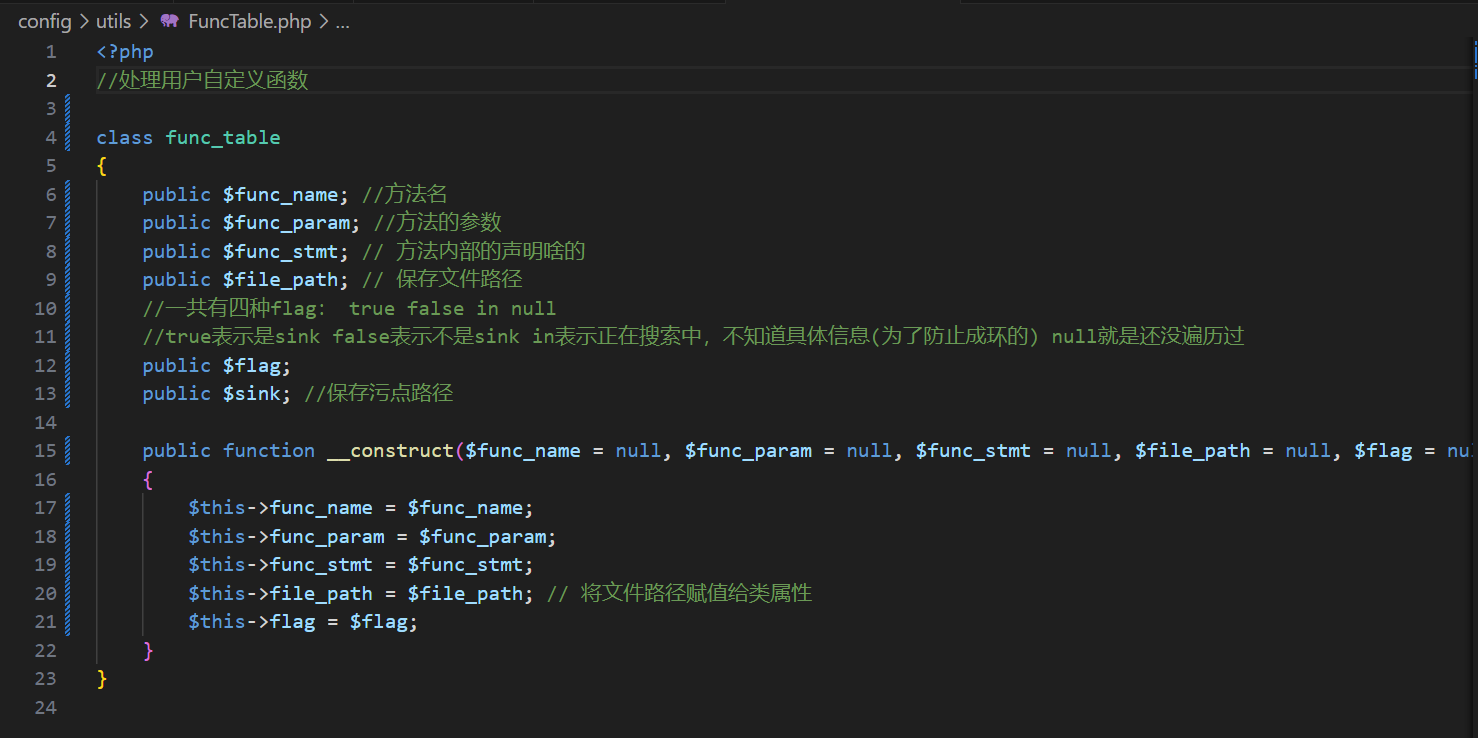Click the blue change marker beside line 3
This screenshot has height=738, width=1478.
(68, 109)
